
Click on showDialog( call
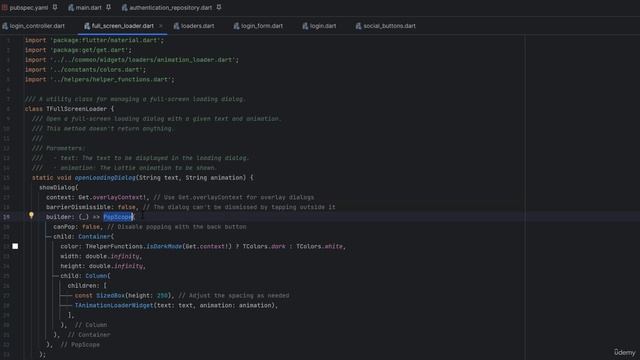pyautogui.click(x=59, y=187)
